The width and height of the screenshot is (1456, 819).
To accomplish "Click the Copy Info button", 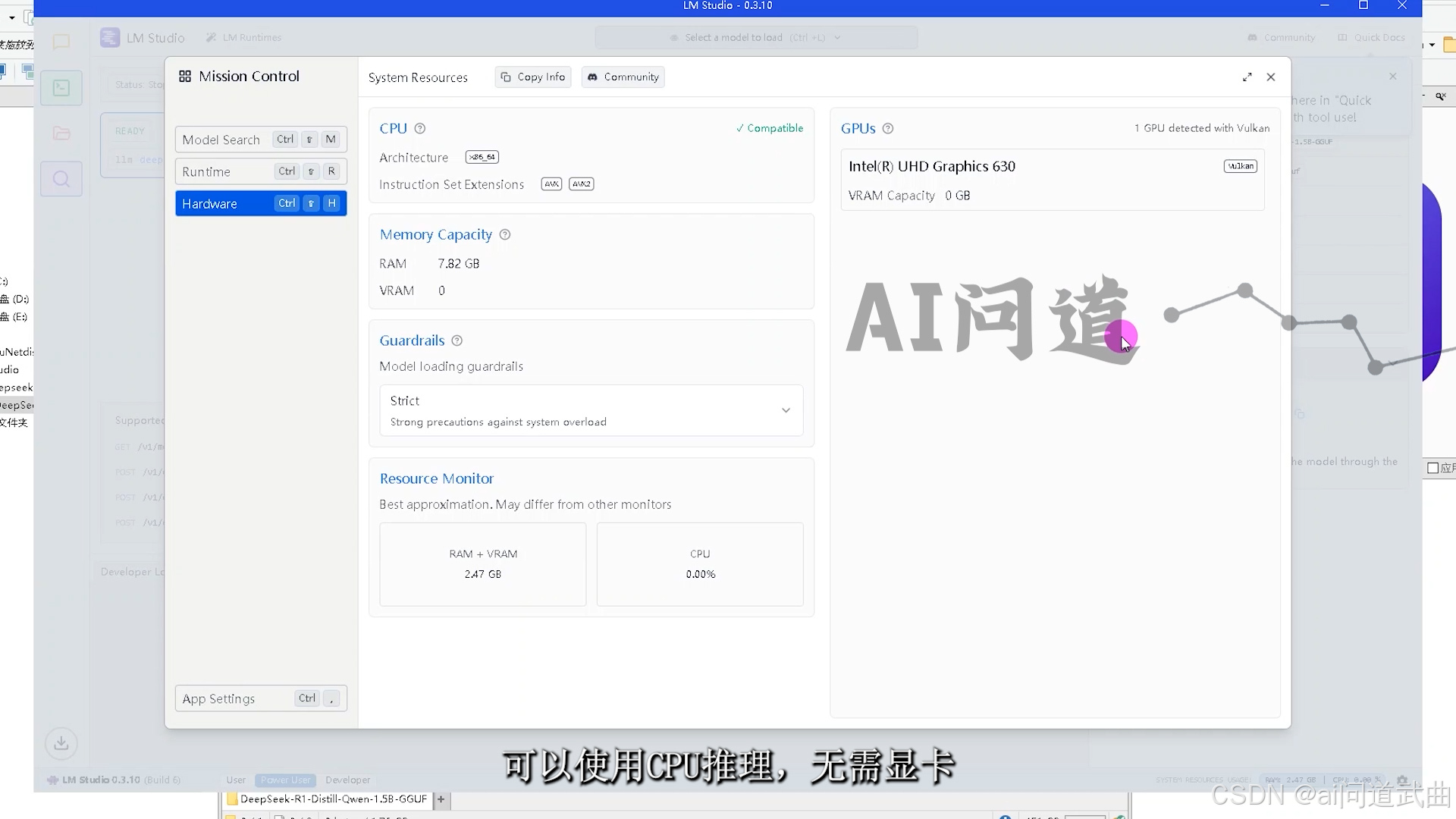I will [x=533, y=77].
